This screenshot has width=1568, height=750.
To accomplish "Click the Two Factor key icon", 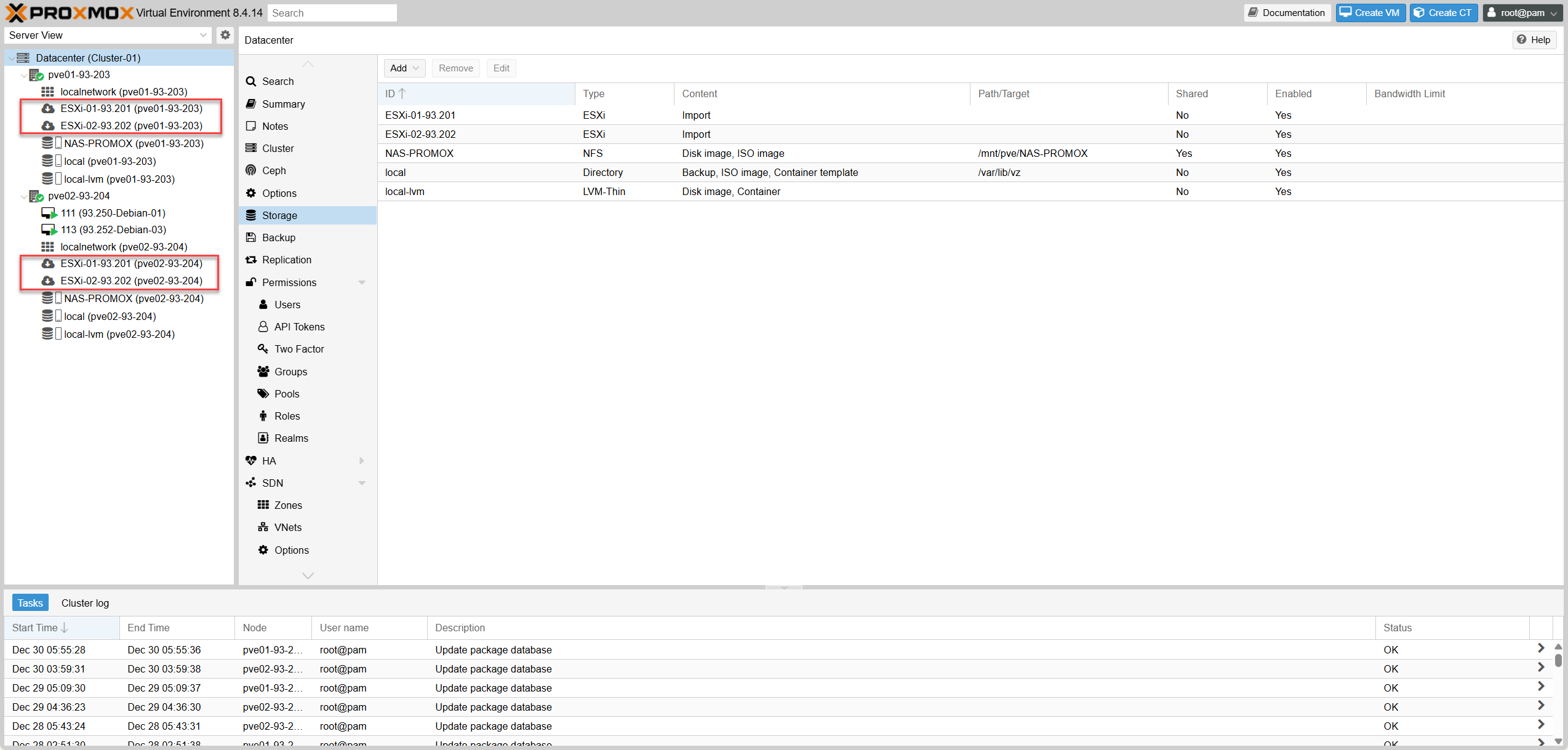I will 263,349.
